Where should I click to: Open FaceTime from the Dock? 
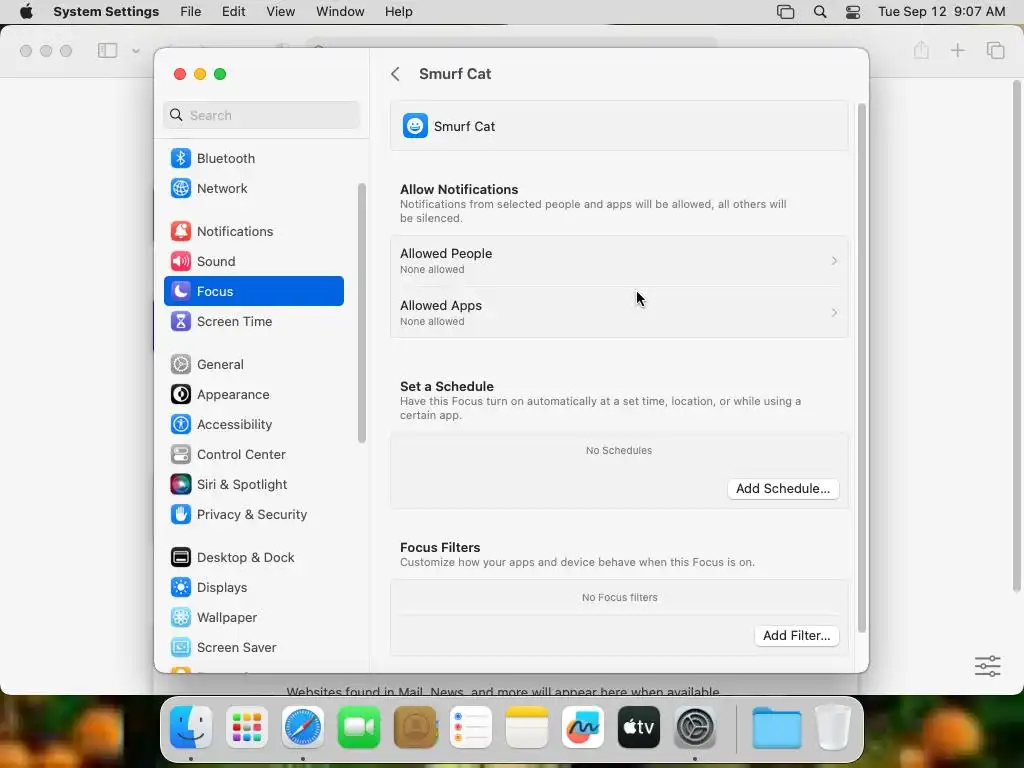pos(359,727)
